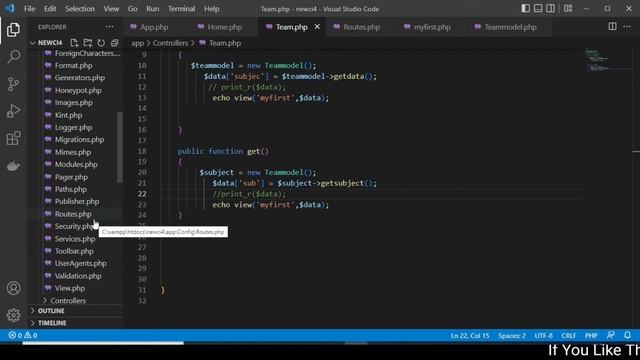This screenshot has height=360, width=640.
Task: Open the Edit menu
Action: (x=50, y=9)
